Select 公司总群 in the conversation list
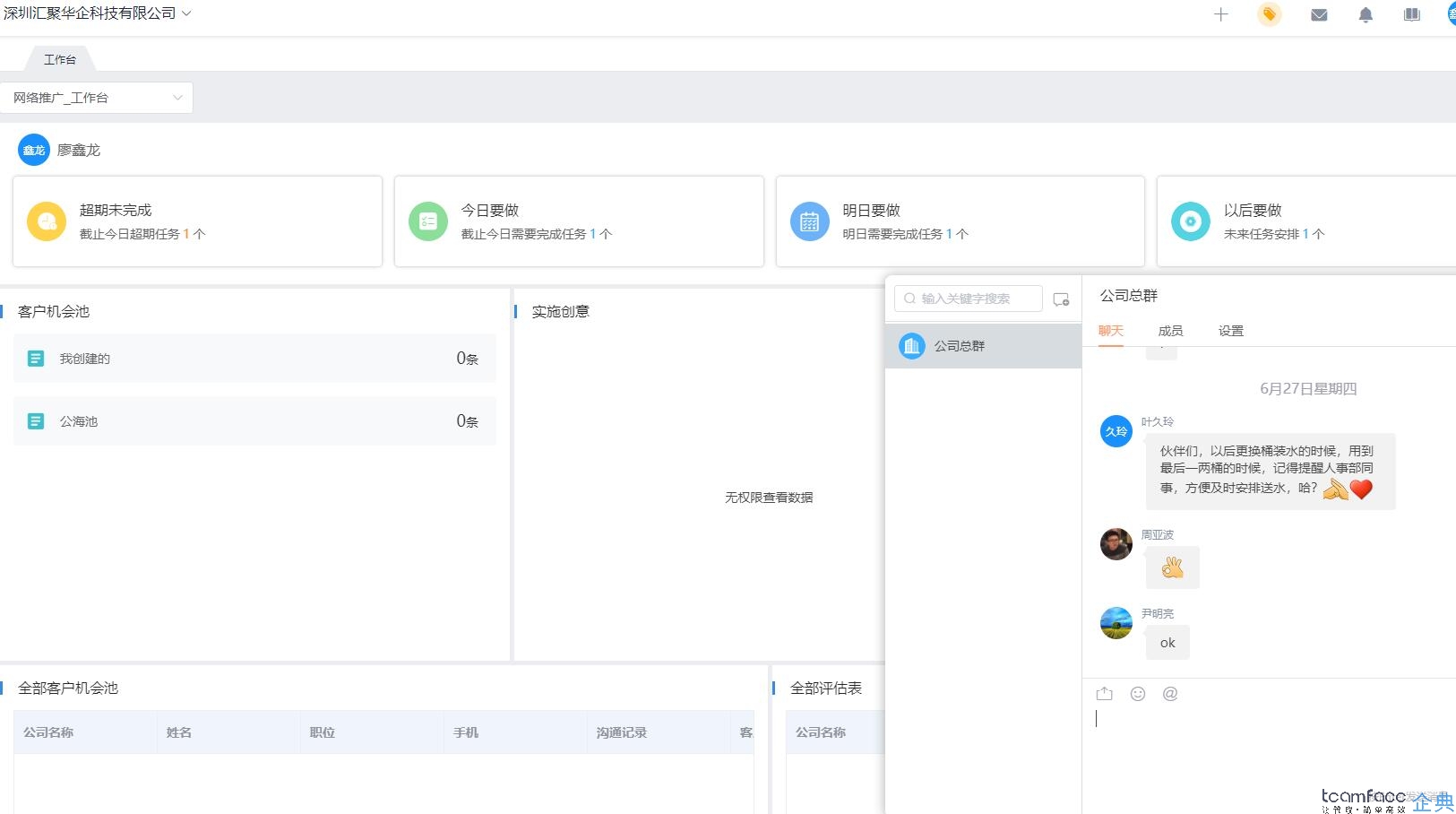The width and height of the screenshot is (1456, 814). pos(983,346)
